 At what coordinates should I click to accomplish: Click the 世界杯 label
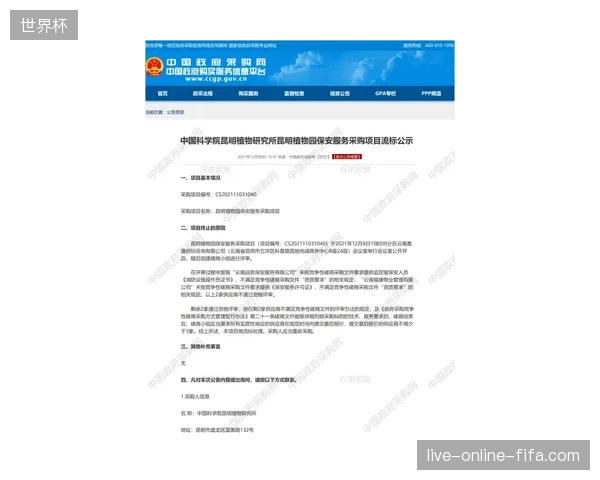pos(44,25)
